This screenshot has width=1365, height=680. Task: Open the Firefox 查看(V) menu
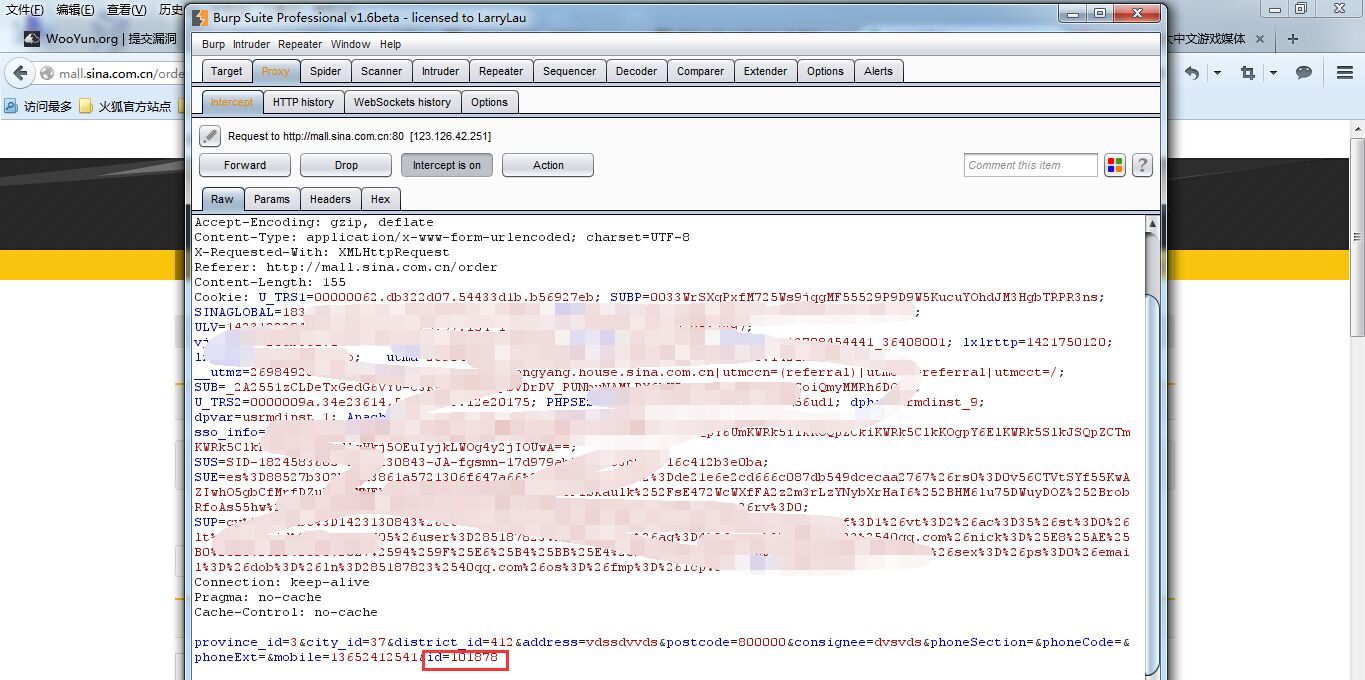pos(126,10)
